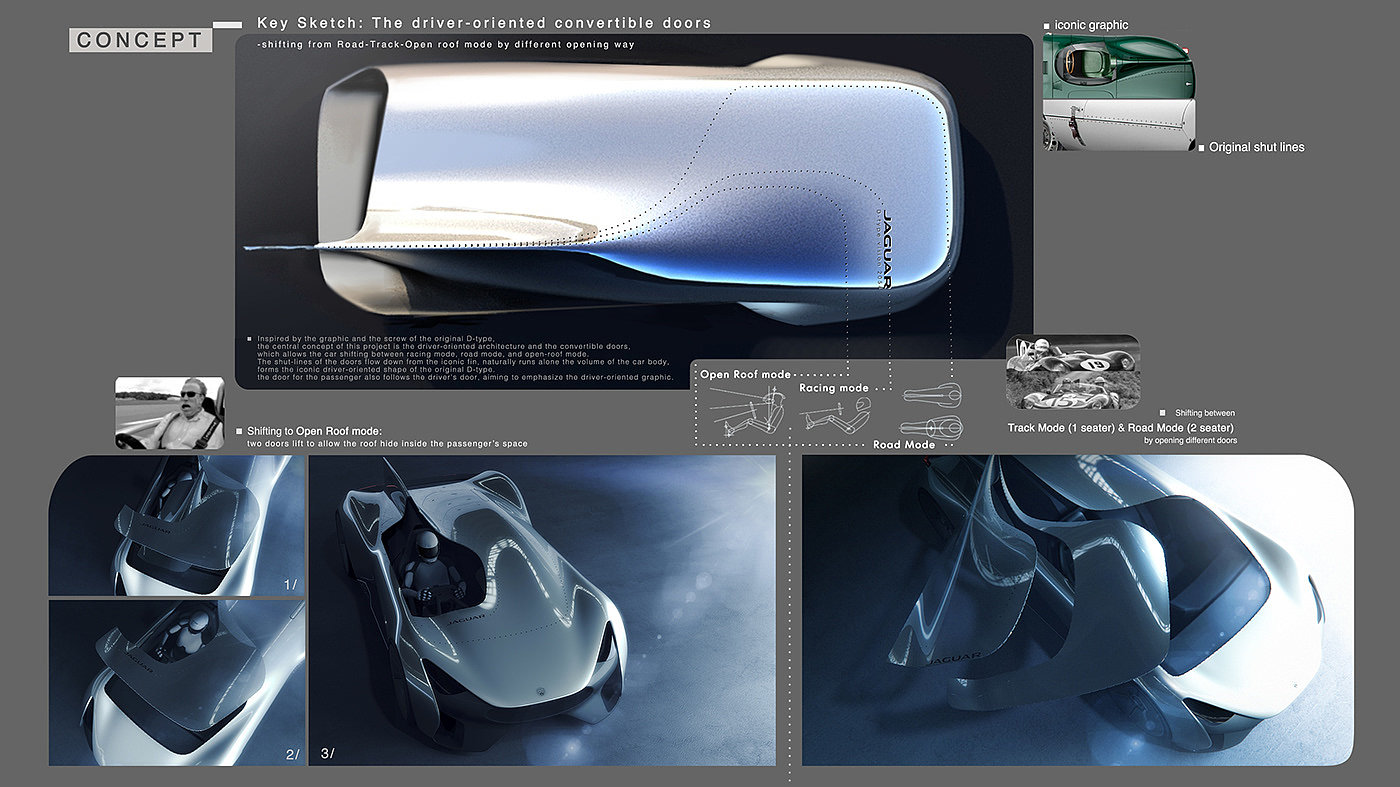Select the Key Sketch title heading
This screenshot has height=787, width=1400.
click(x=484, y=22)
